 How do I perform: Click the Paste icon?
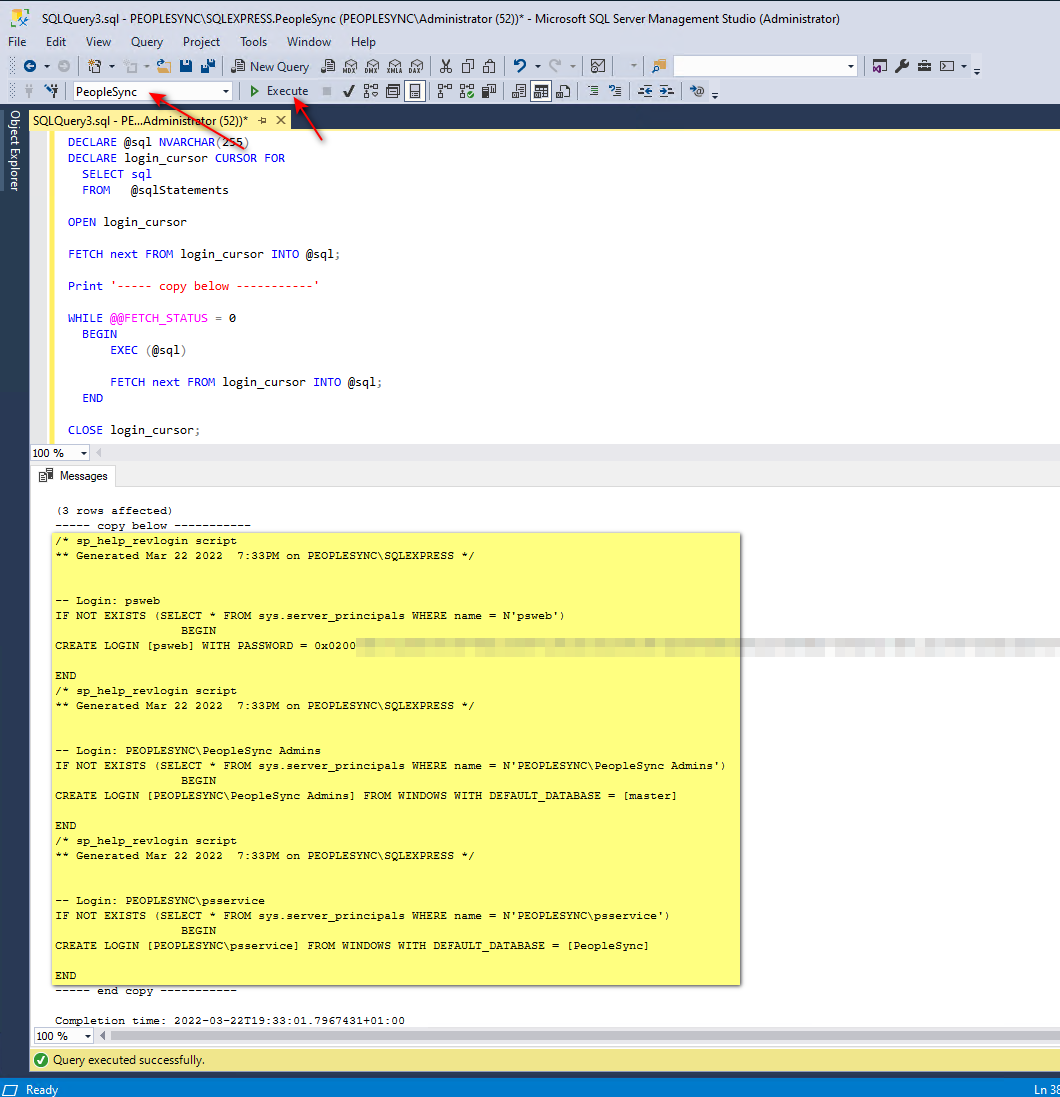coord(490,66)
